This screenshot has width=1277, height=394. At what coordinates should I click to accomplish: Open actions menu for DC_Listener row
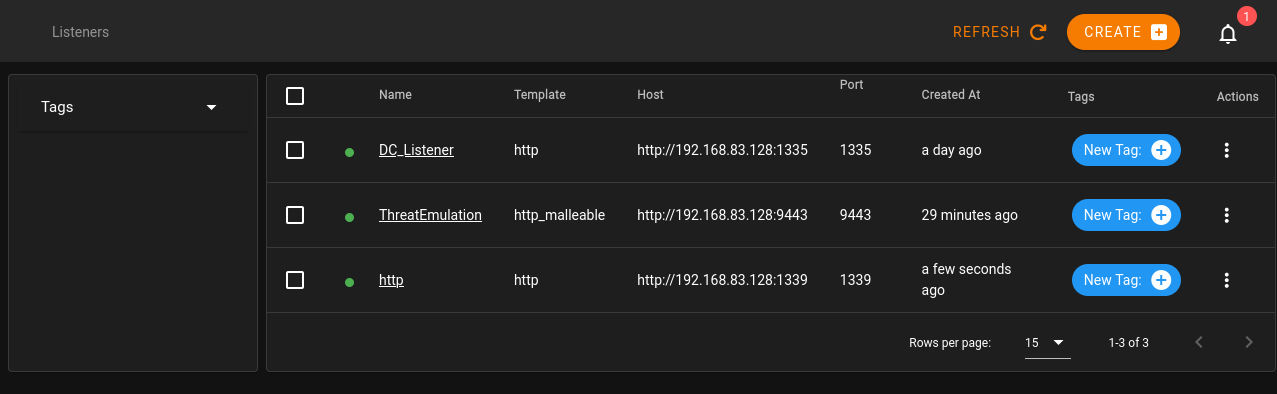tap(1227, 150)
